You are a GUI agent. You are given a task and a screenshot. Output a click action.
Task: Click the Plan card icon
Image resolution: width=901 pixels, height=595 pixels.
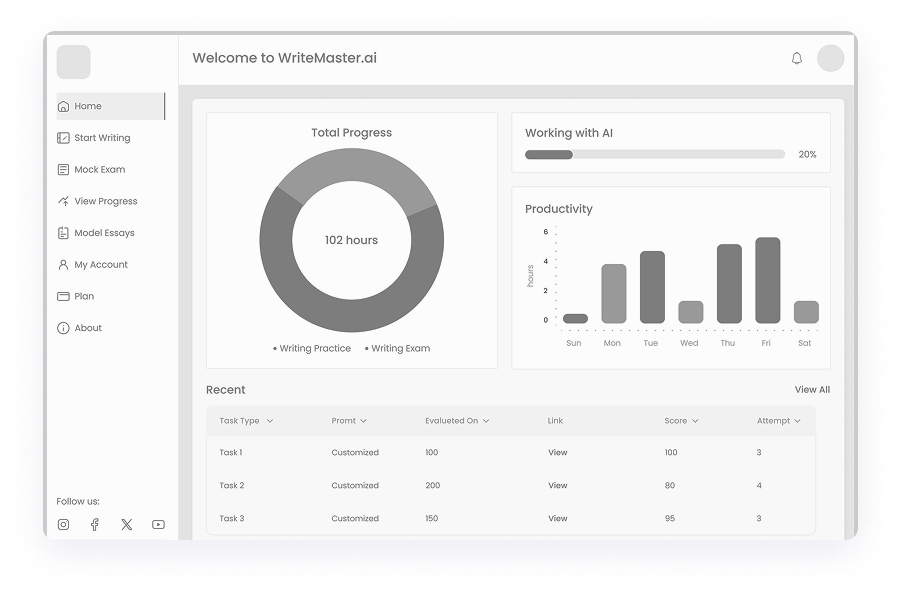(x=63, y=296)
